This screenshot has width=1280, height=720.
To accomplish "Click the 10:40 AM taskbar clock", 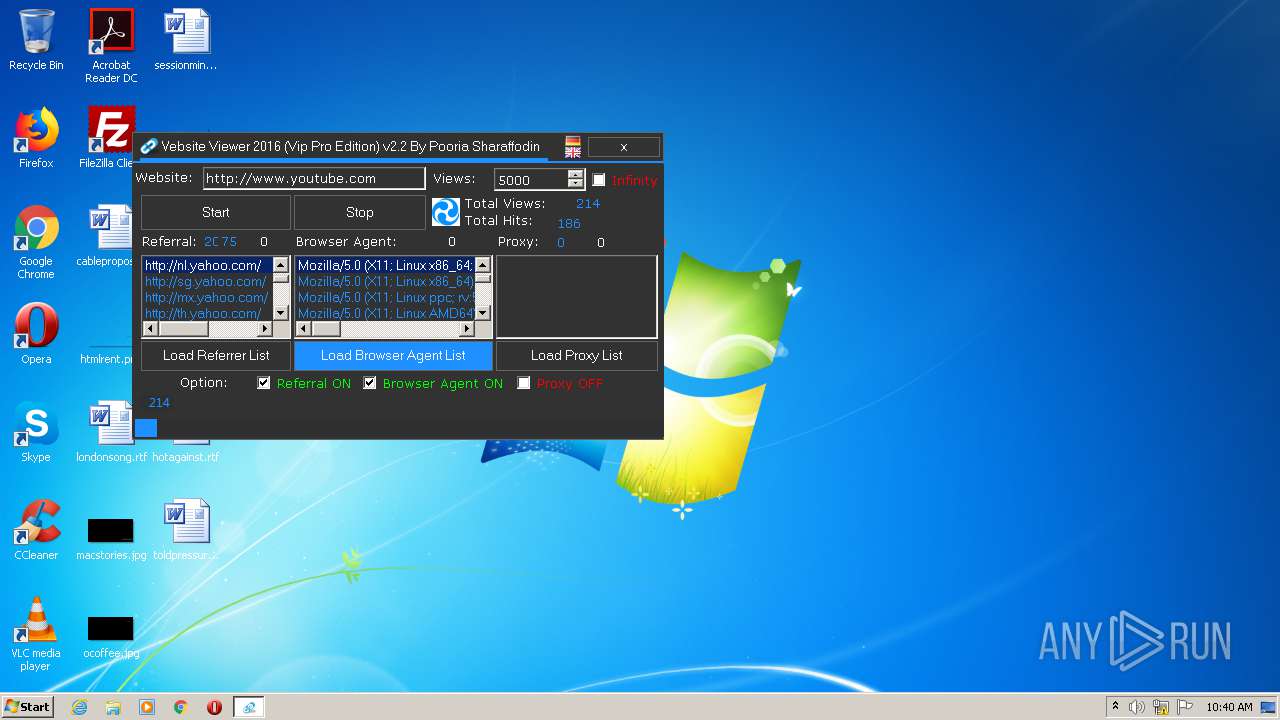I will 1229,707.
